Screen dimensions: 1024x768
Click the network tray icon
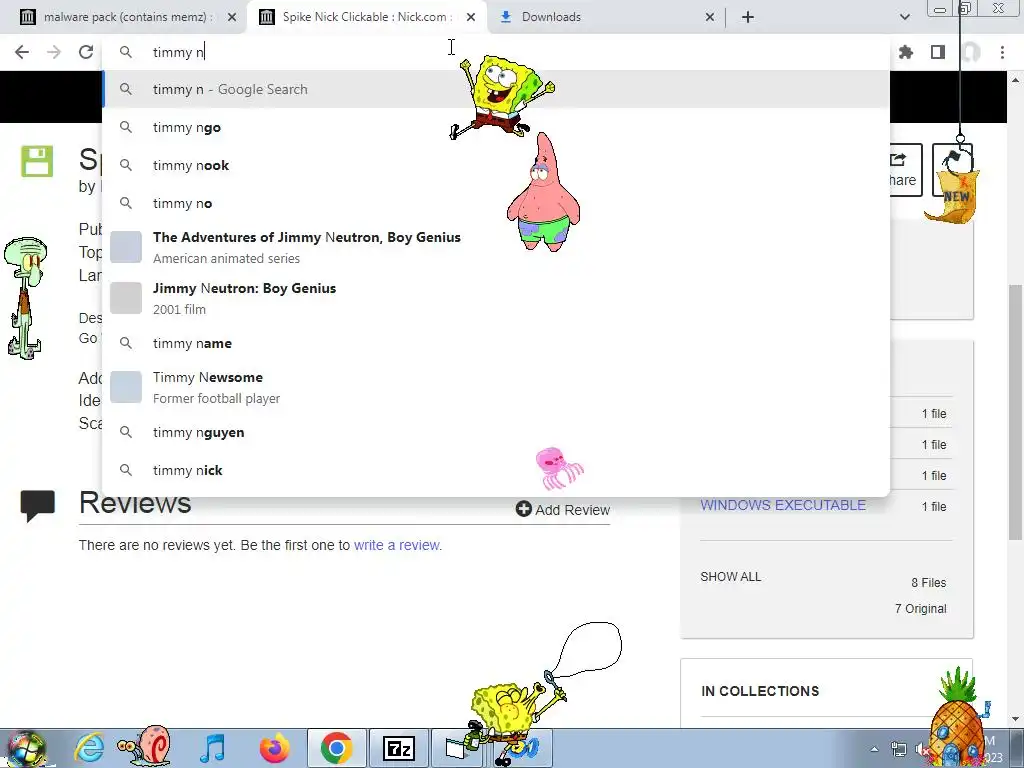(899, 749)
